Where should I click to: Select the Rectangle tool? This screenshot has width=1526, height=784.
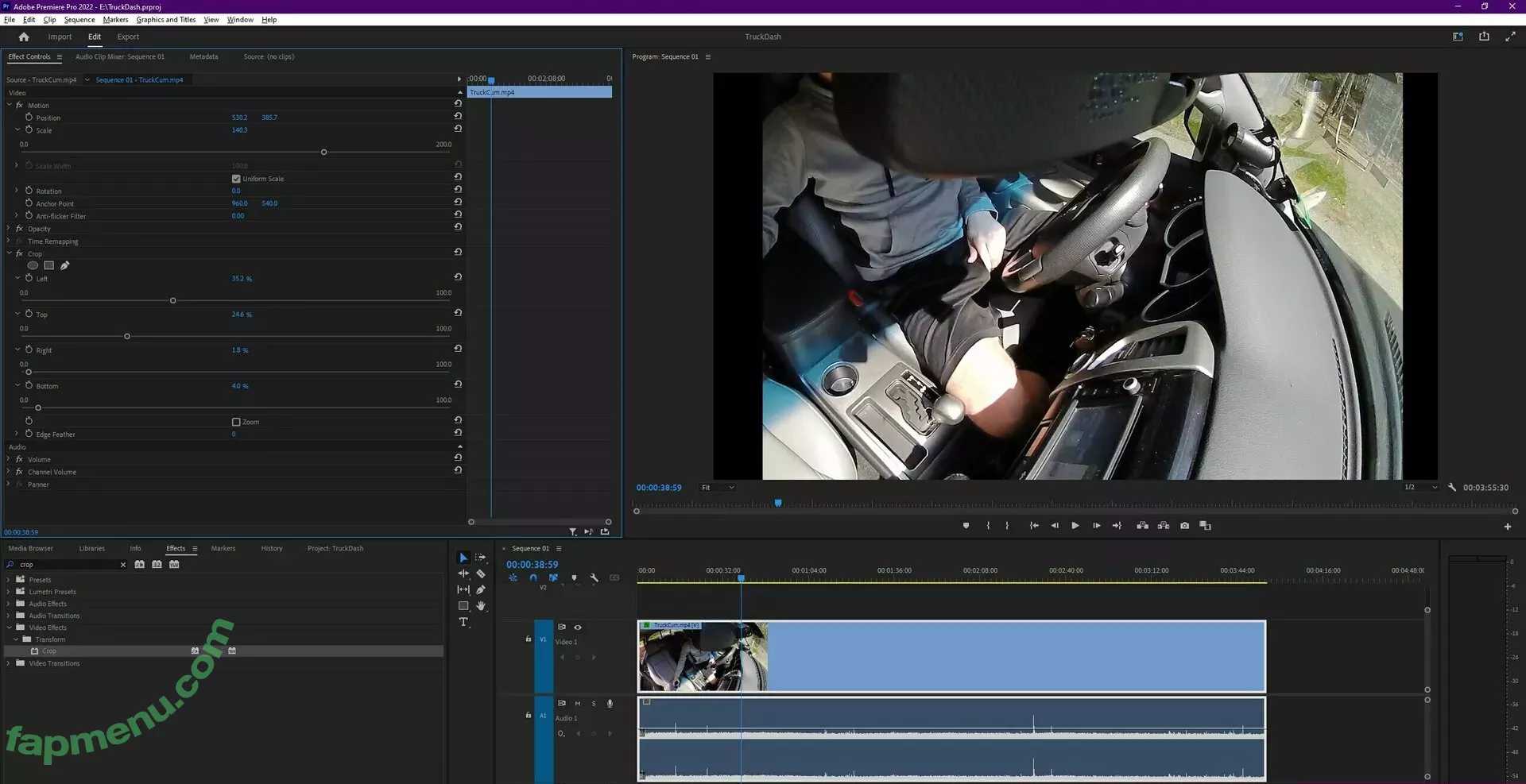point(463,605)
